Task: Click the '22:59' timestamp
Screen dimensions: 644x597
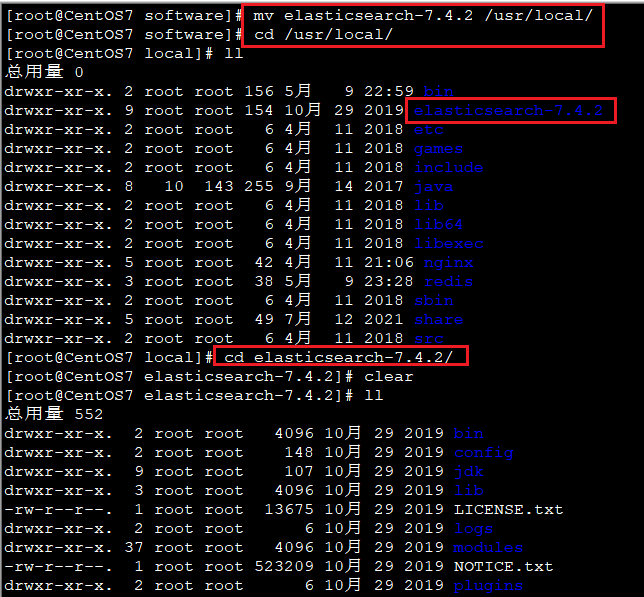Action: [x=389, y=91]
